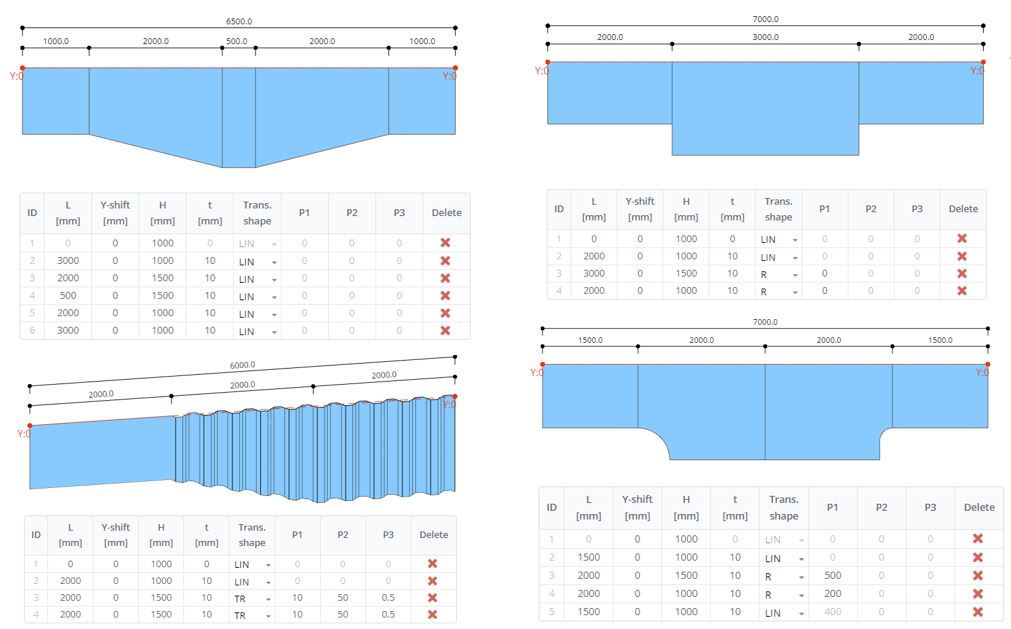Edit P3 value 0.5 in bottom-left row 3
Screen dimensions: 1011x629
pos(388,597)
